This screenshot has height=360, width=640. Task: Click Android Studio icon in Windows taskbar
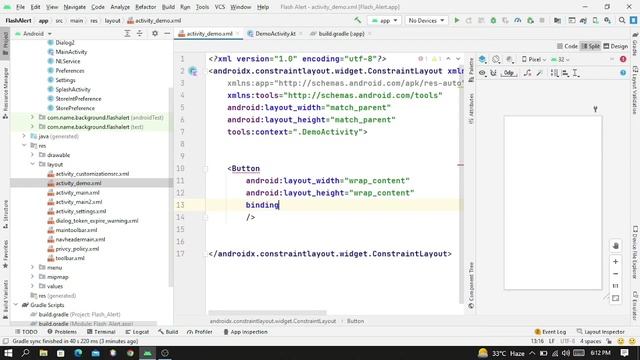[x=147, y=353]
